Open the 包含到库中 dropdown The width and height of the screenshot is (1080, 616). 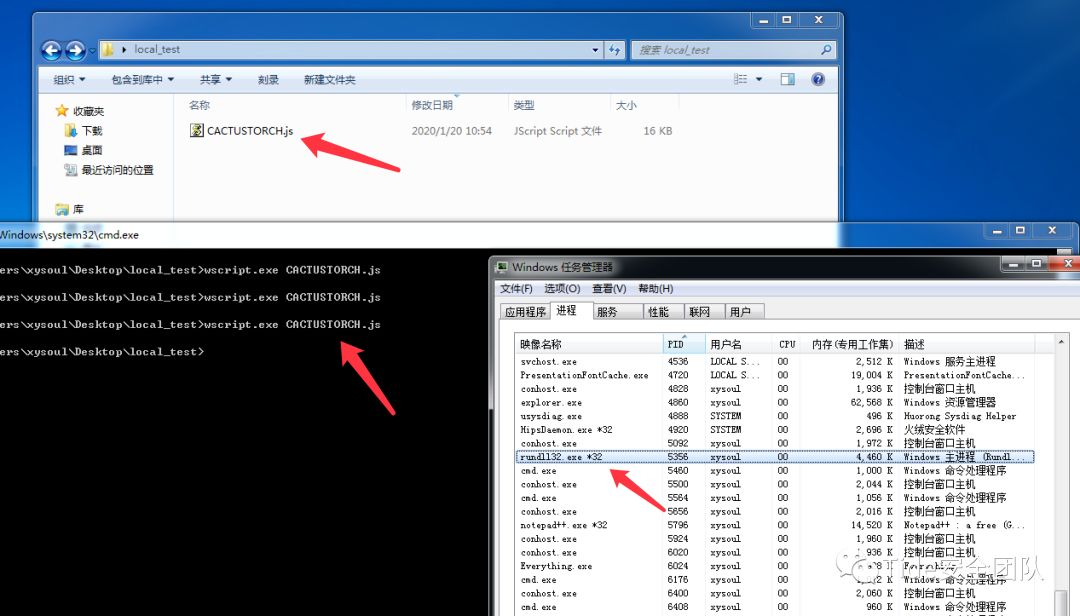[143, 79]
